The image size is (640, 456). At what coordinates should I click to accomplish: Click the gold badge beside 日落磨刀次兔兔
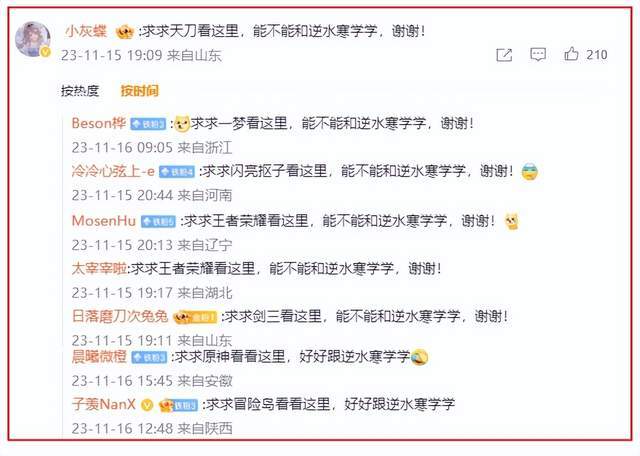point(195,317)
